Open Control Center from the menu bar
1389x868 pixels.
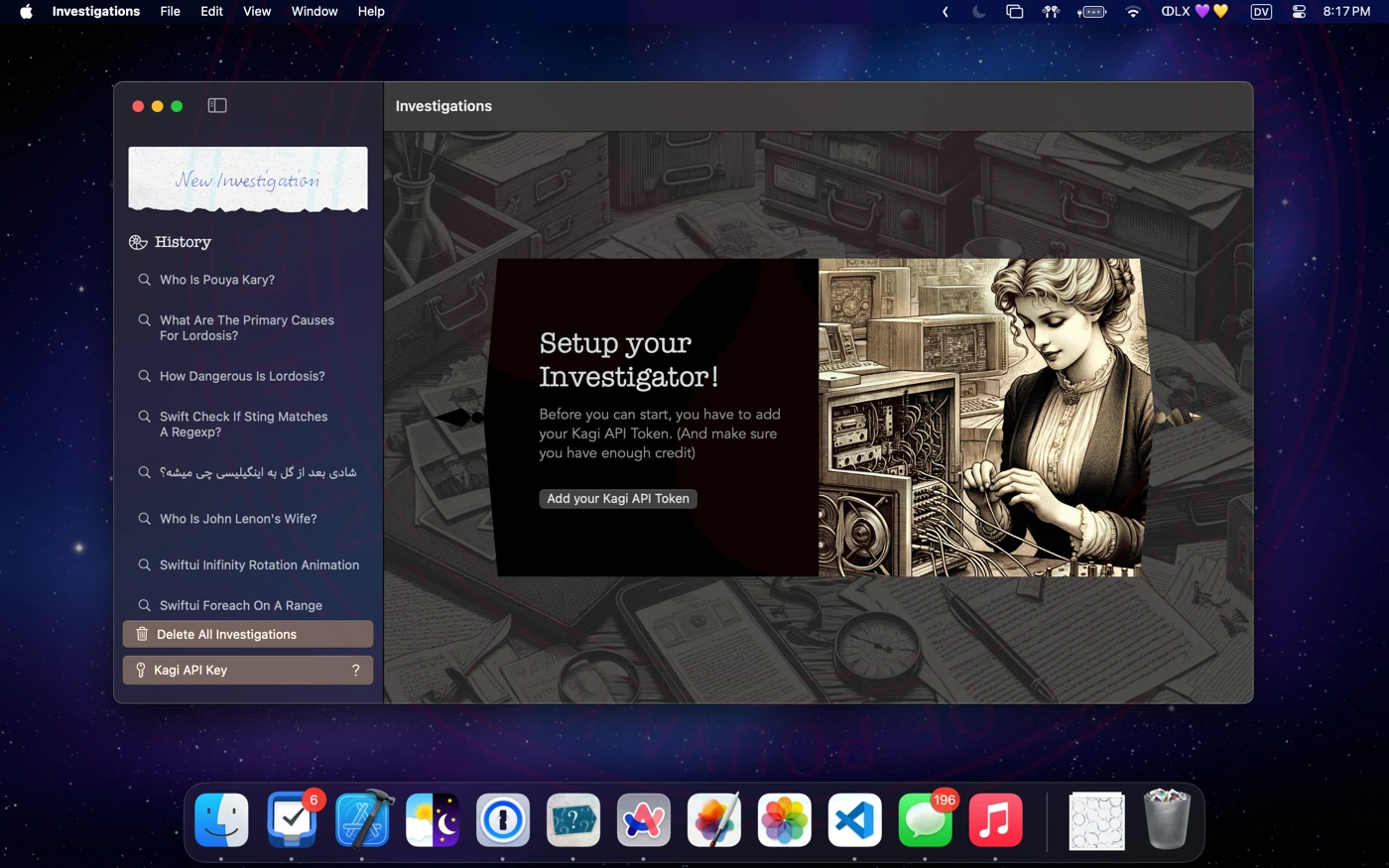point(1299,12)
